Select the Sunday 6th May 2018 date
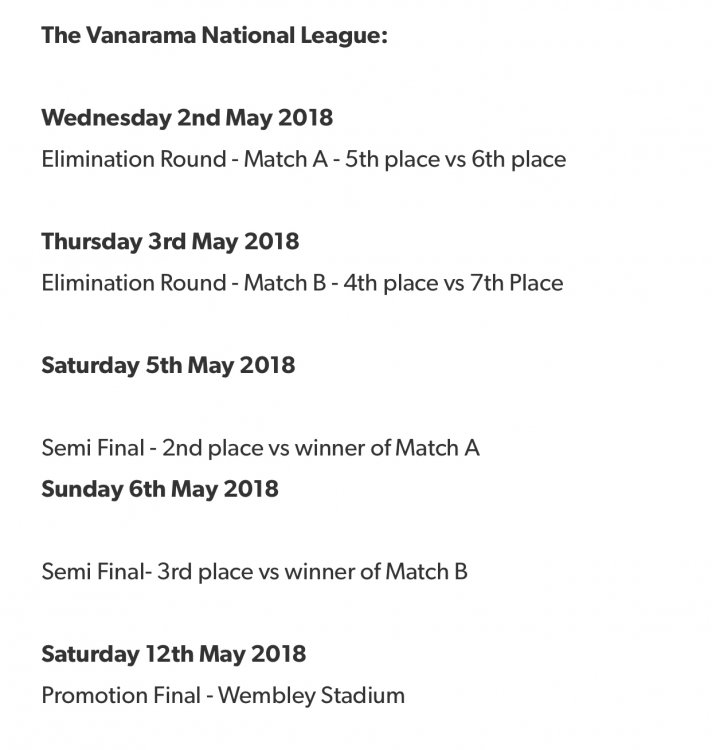The height and width of the screenshot is (750, 712). tap(160, 489)
